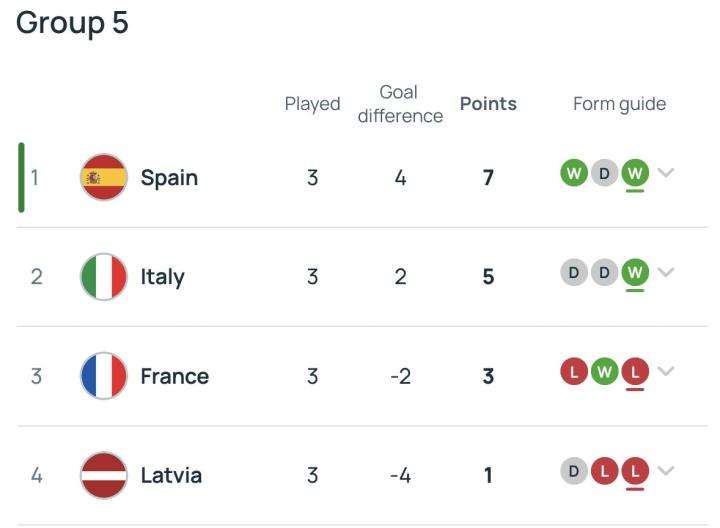The height and width of the screenshot is (528, 720).
Task: Click the Latvia flag icon
Action: click(103, 475)
